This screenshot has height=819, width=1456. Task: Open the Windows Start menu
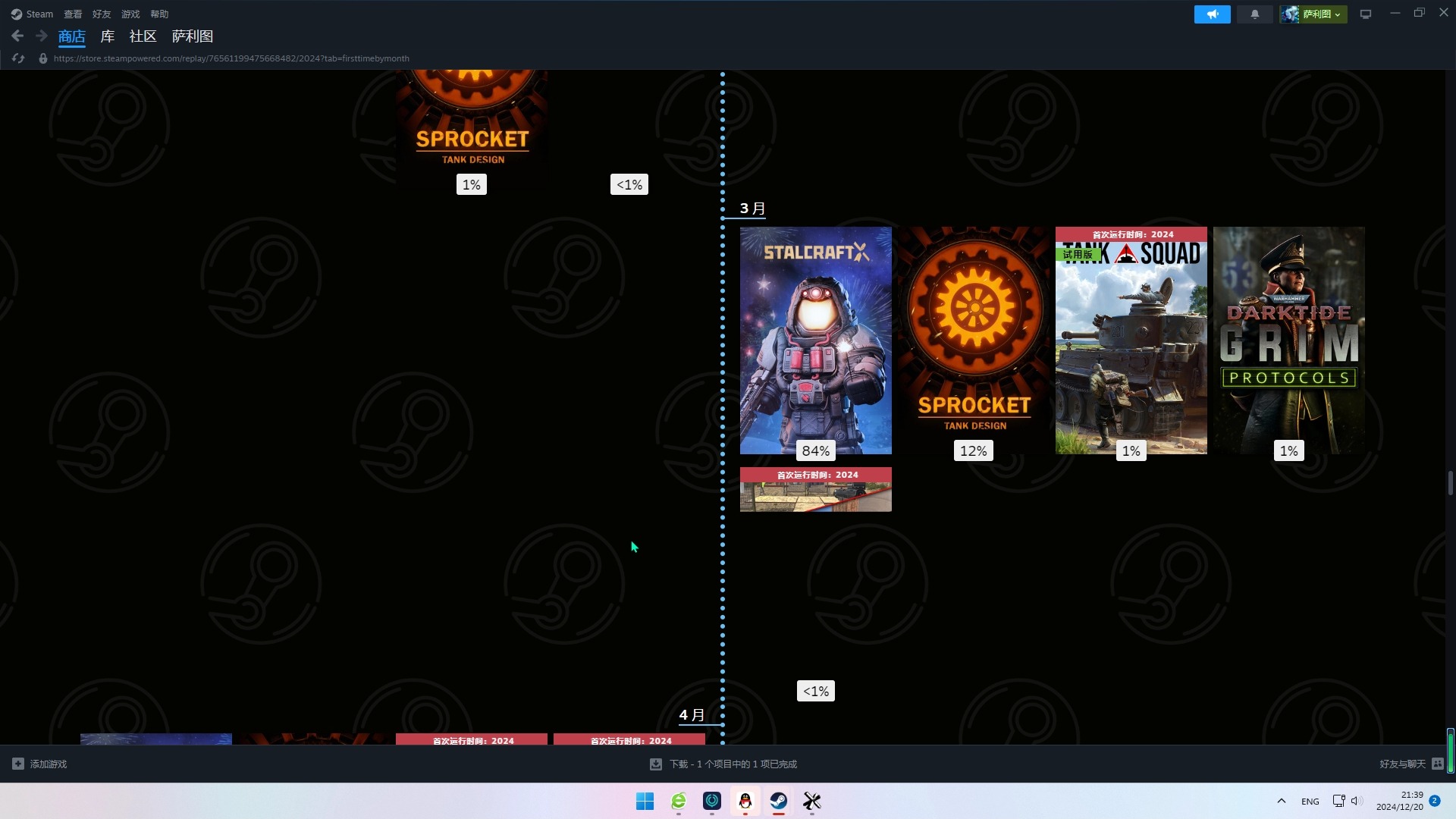pos(645,801)
